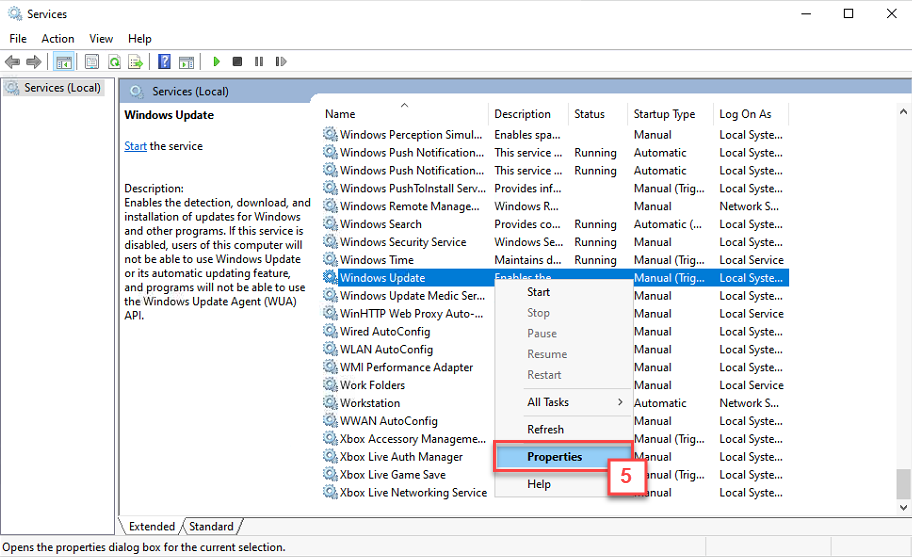
Task: Click the Restart Service toolbar icon
Action: pos(281,62)
